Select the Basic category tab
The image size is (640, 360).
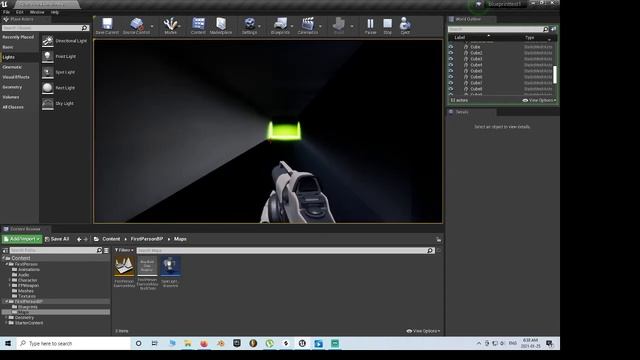pos(20,47)
